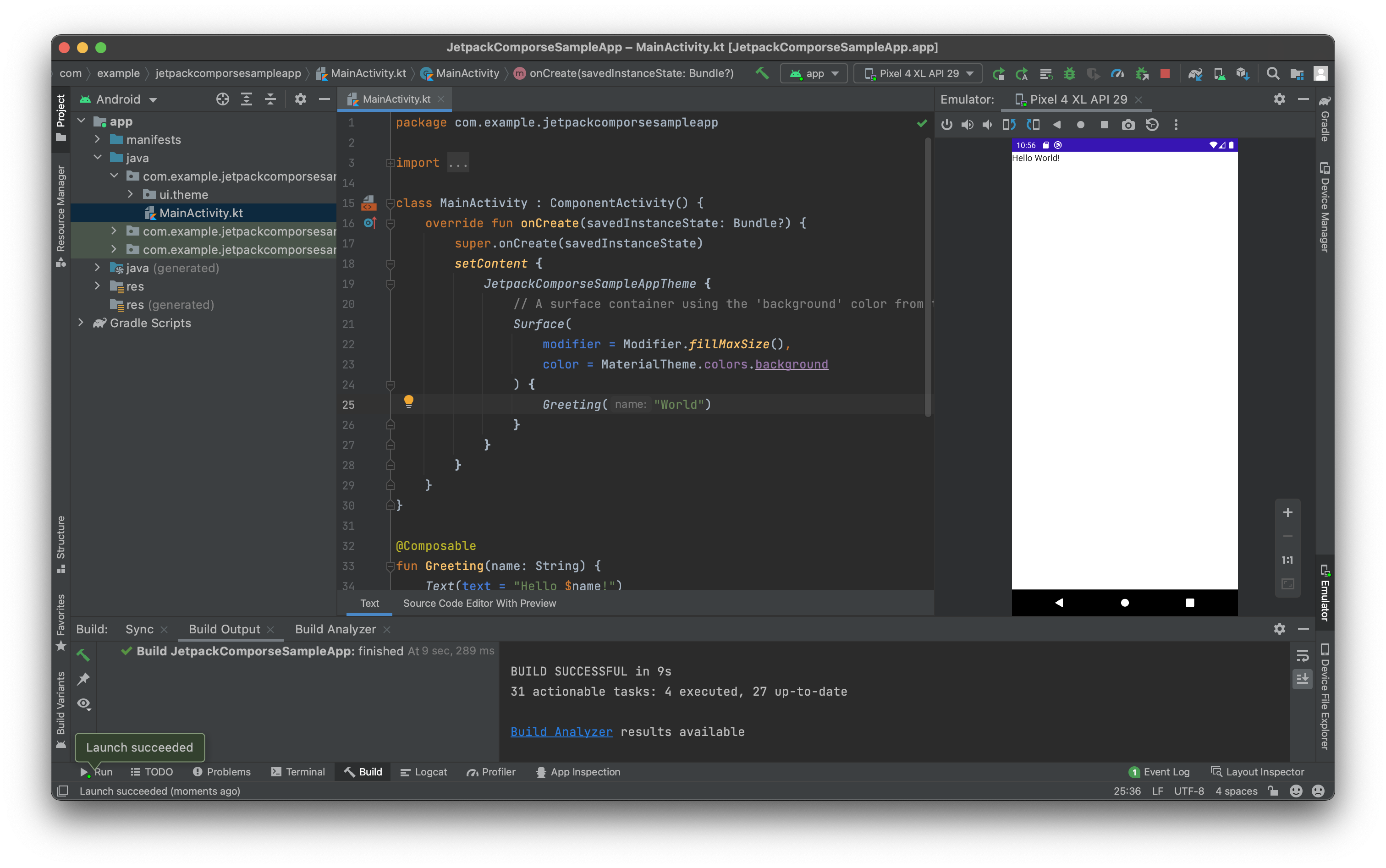The width and height of the screenshot is (1386, 868).
Task: Click the Build panel settings gear icon
Action: pyautogui.click(x=1280, y=629)
